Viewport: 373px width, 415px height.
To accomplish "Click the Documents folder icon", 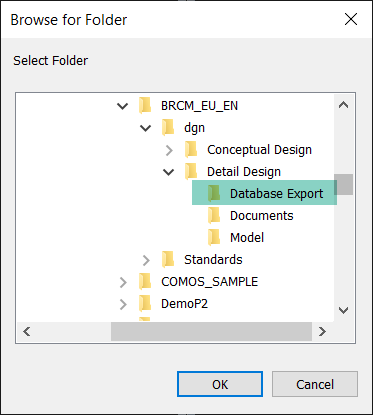I will 214,216.
